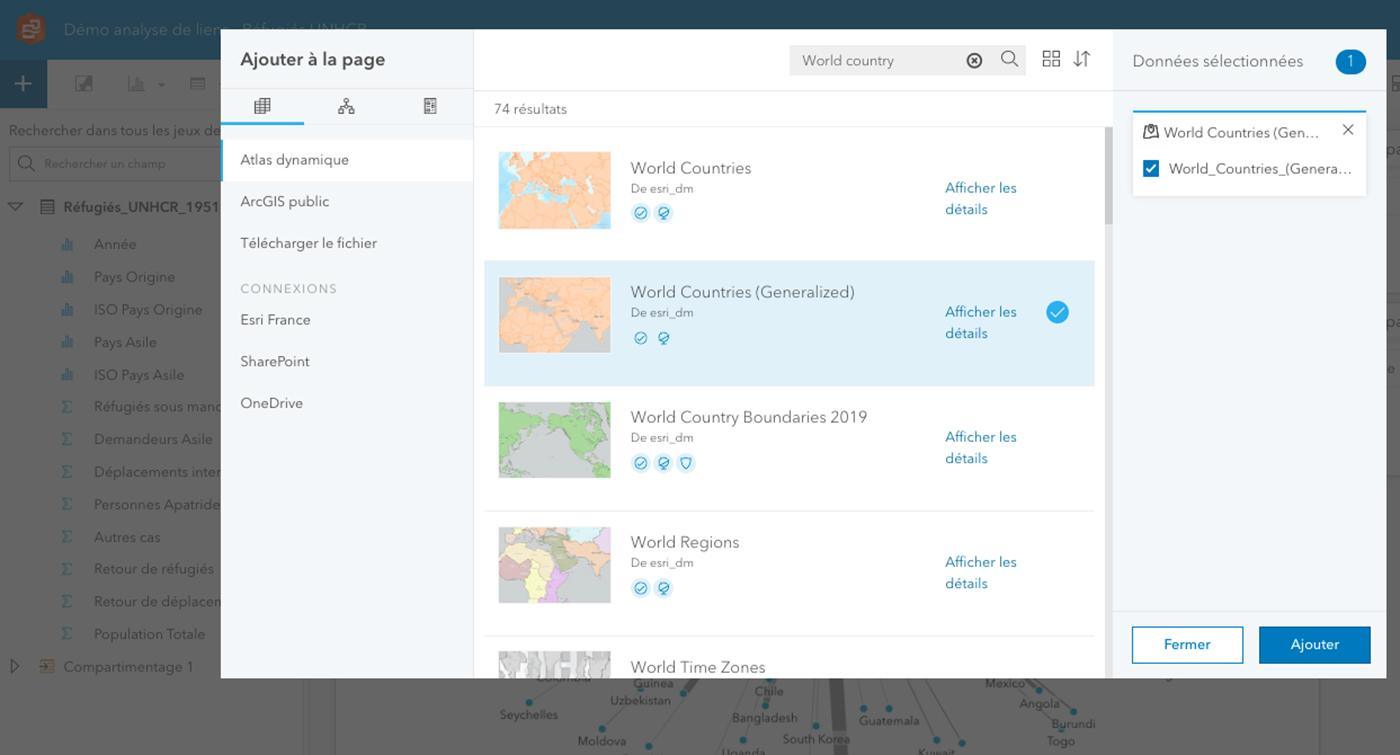Click the map button in background toolbar

84,84
